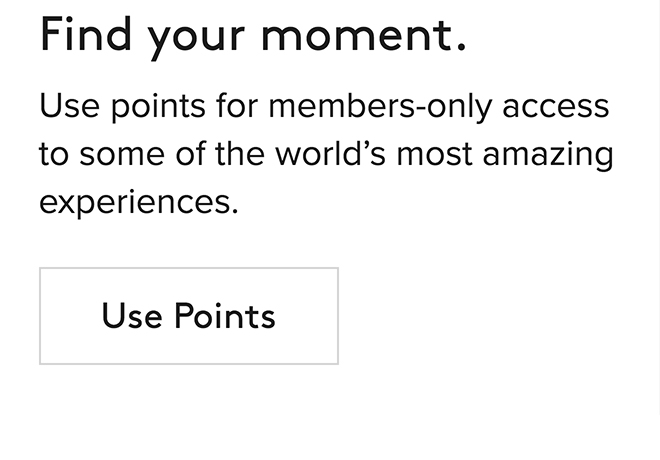Click the 'Find your moment.' heading

pyautogui.click(x=253, y=35)
